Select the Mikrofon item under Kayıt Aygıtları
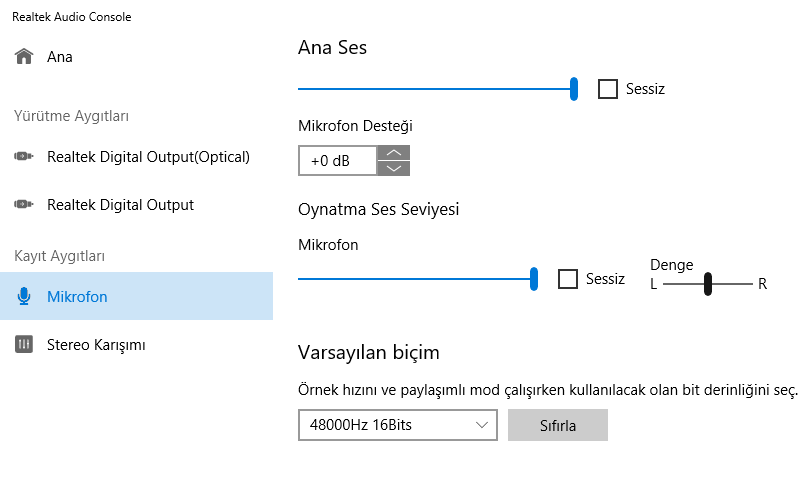 [x=77, y=297]
